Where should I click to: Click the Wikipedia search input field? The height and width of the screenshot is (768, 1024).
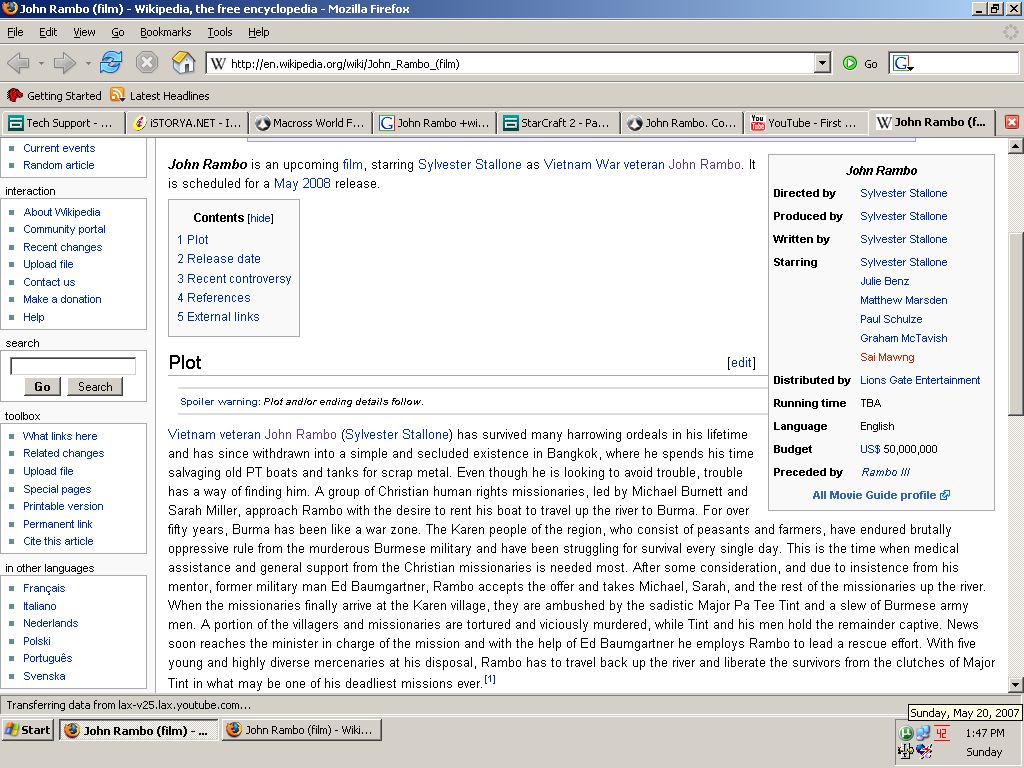73,366
